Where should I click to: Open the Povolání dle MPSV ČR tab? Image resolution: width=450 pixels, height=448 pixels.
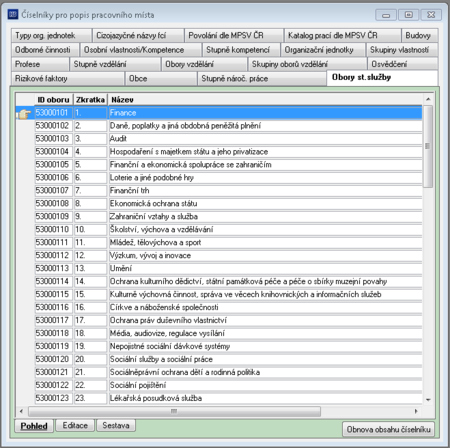pos(234,35)
